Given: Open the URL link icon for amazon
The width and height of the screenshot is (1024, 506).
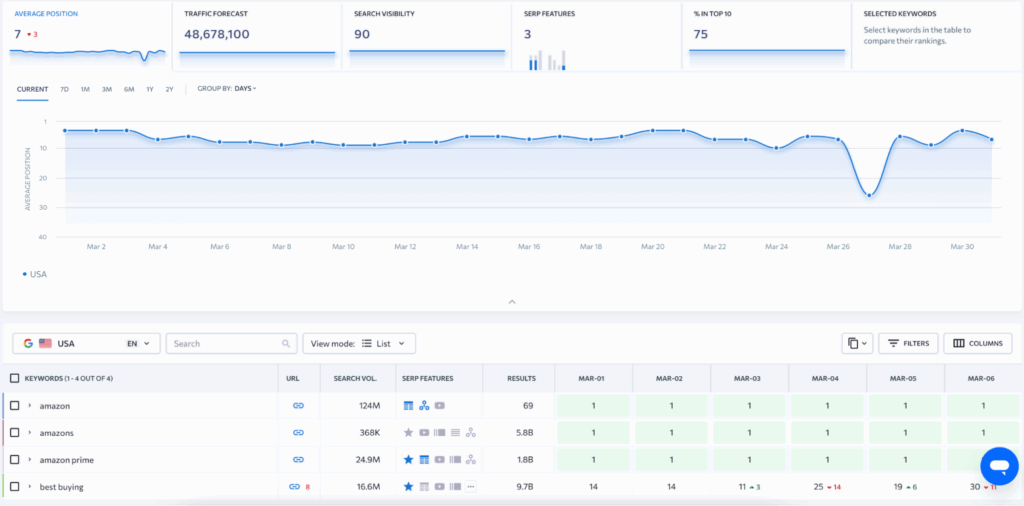Looking at the screenshot, I should tap(298, 405).
